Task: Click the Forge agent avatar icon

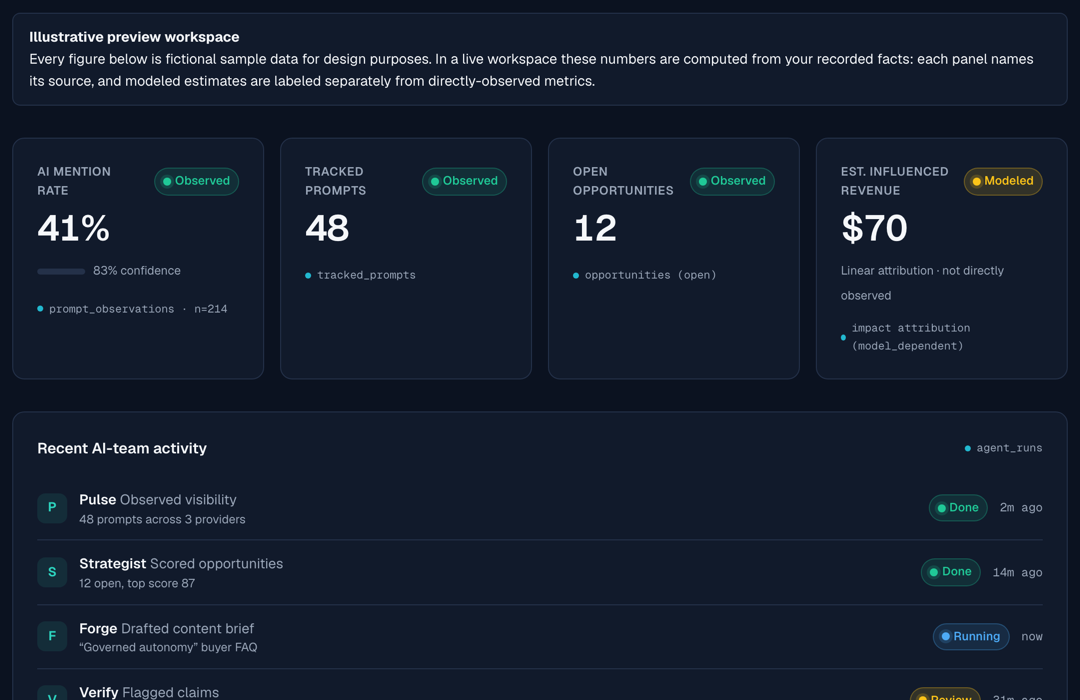Action: coord(52,636)
